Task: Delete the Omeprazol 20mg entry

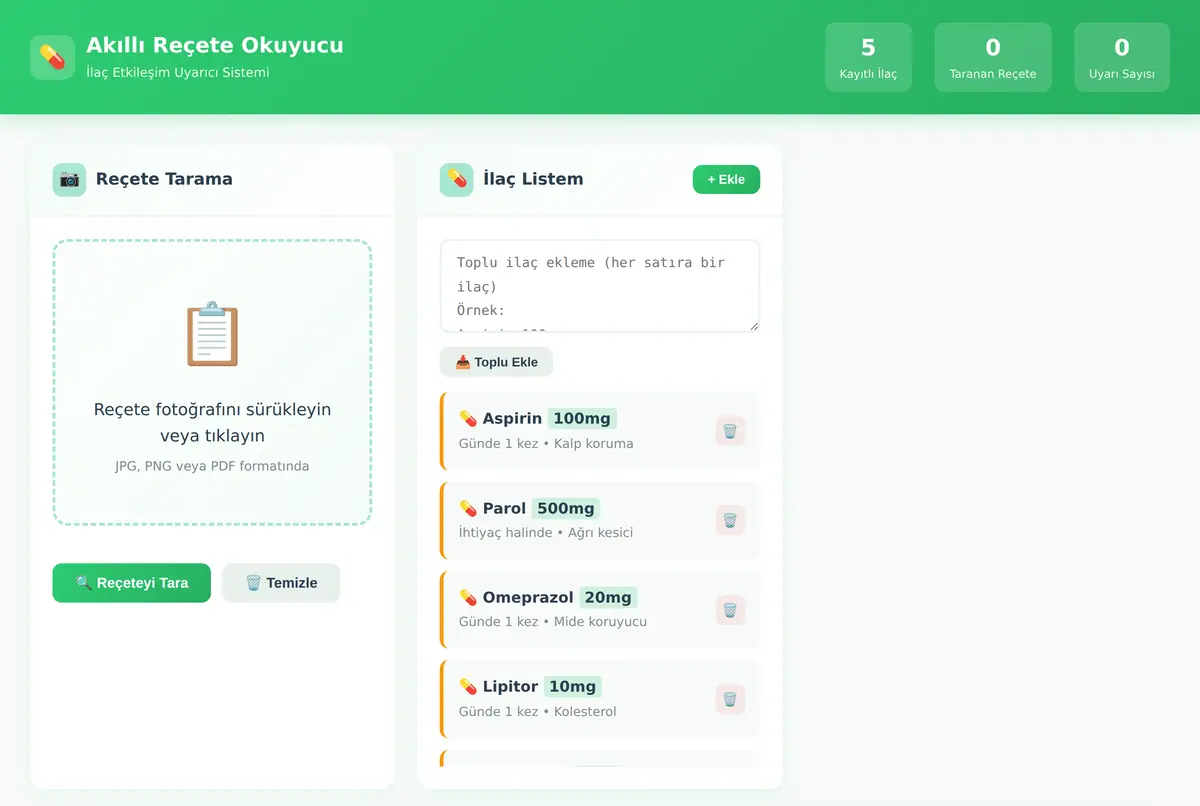Action: [x=730, y=610]
